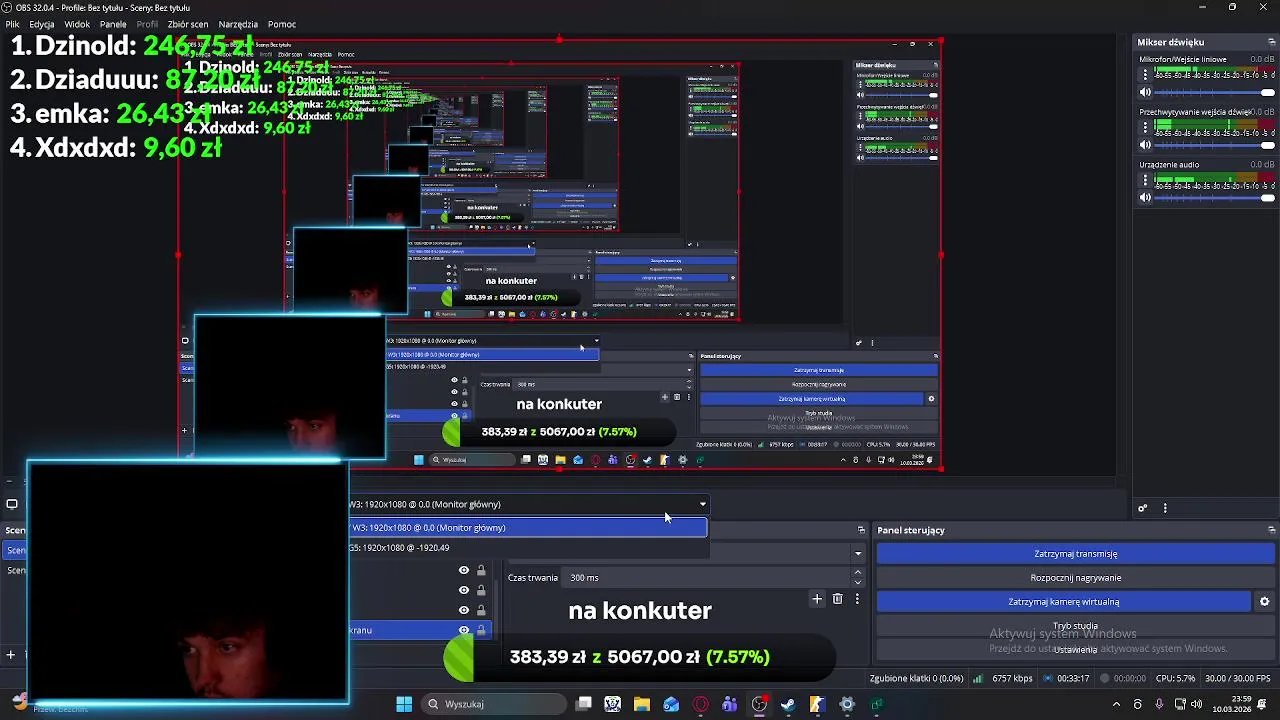
Task: Open the Widok menu
Action: tap(77, 24)
